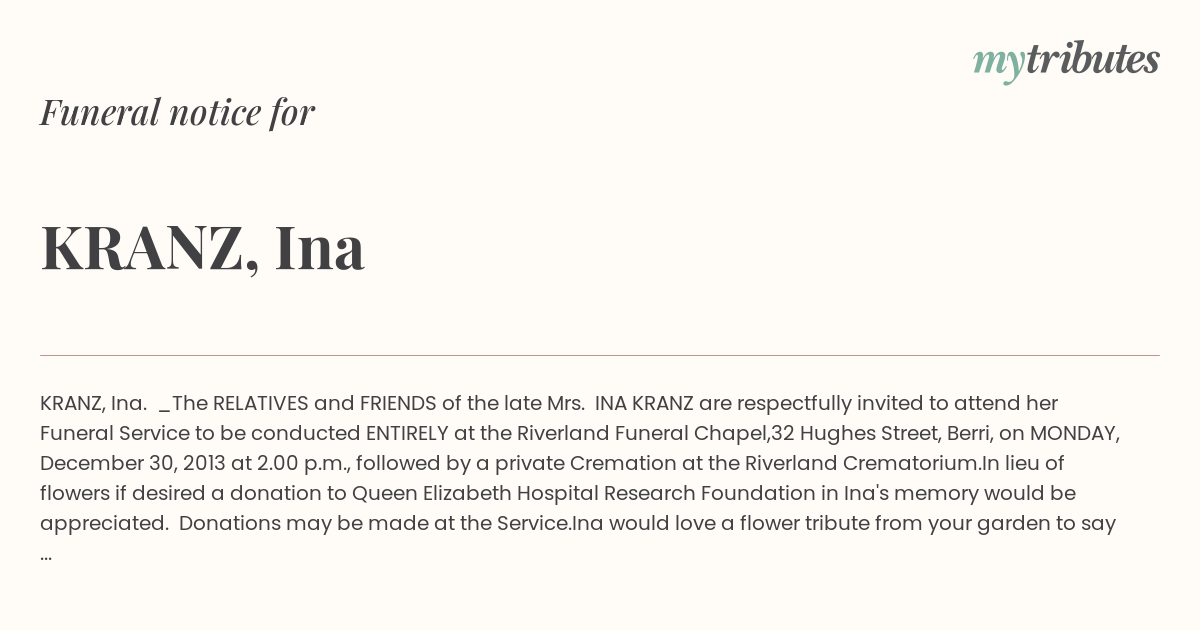Select the "Funeral notice for" heading
Viewport: 1200px width, 630px height.
coord(177,112)
